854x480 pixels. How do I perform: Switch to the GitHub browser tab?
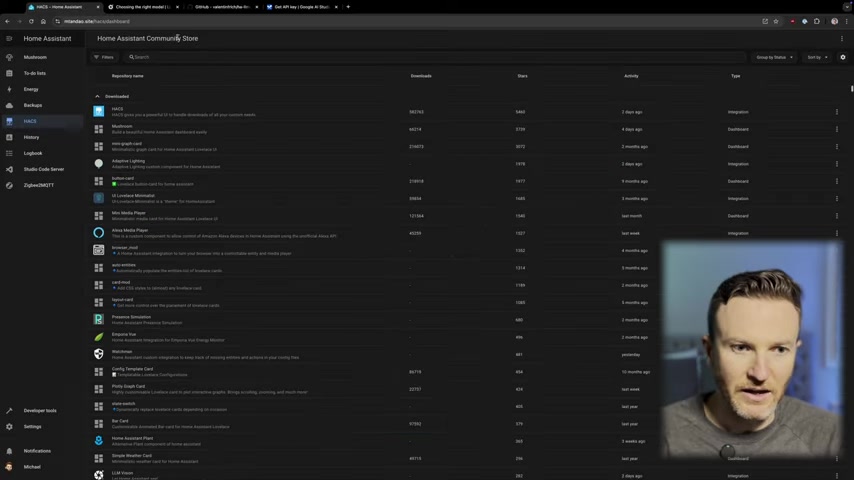tap(222, 7)
